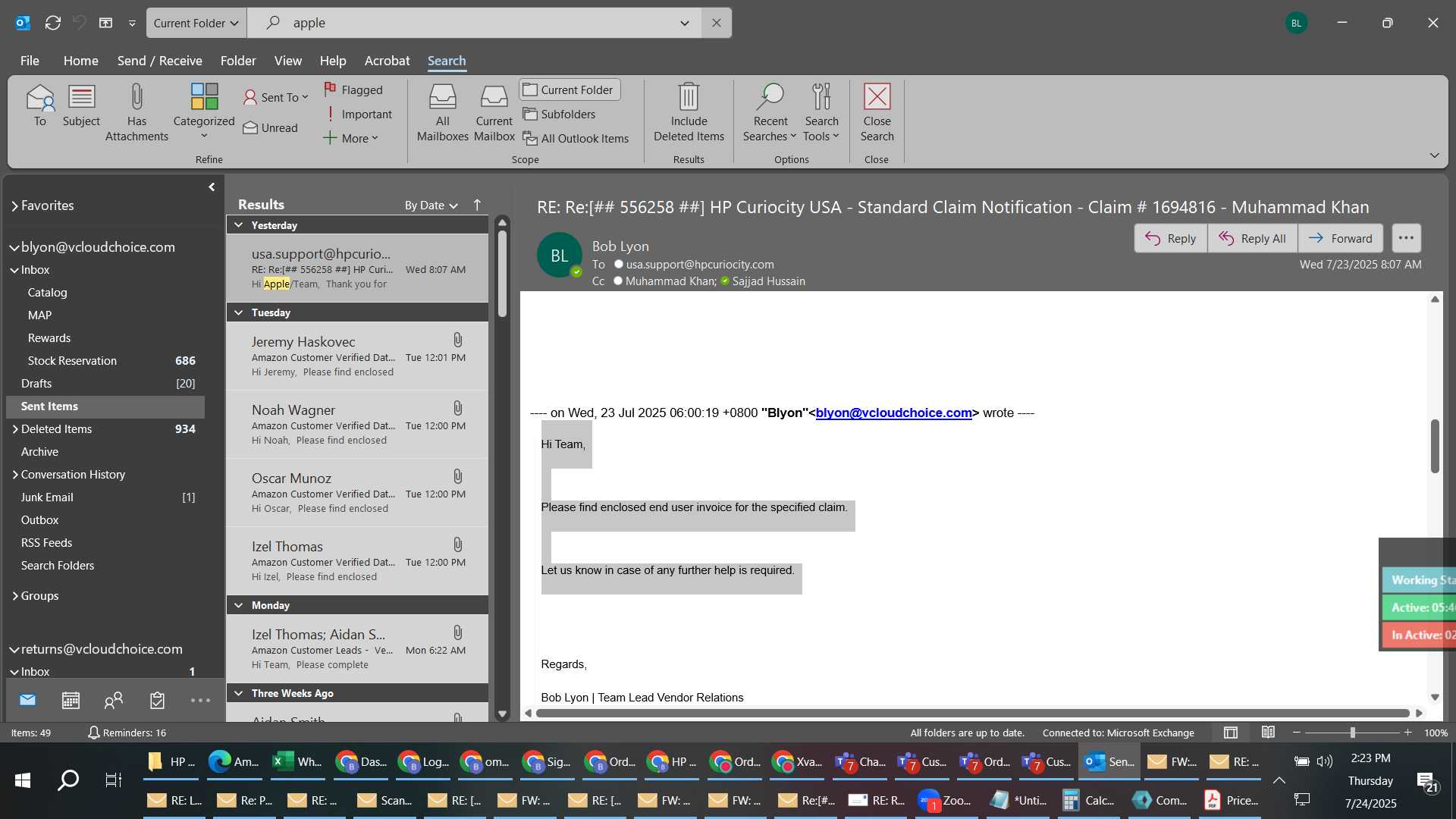Screen dimensions: 1456x819
Task: Switch to Reading view in status bar
Action: coord(1268,733)
